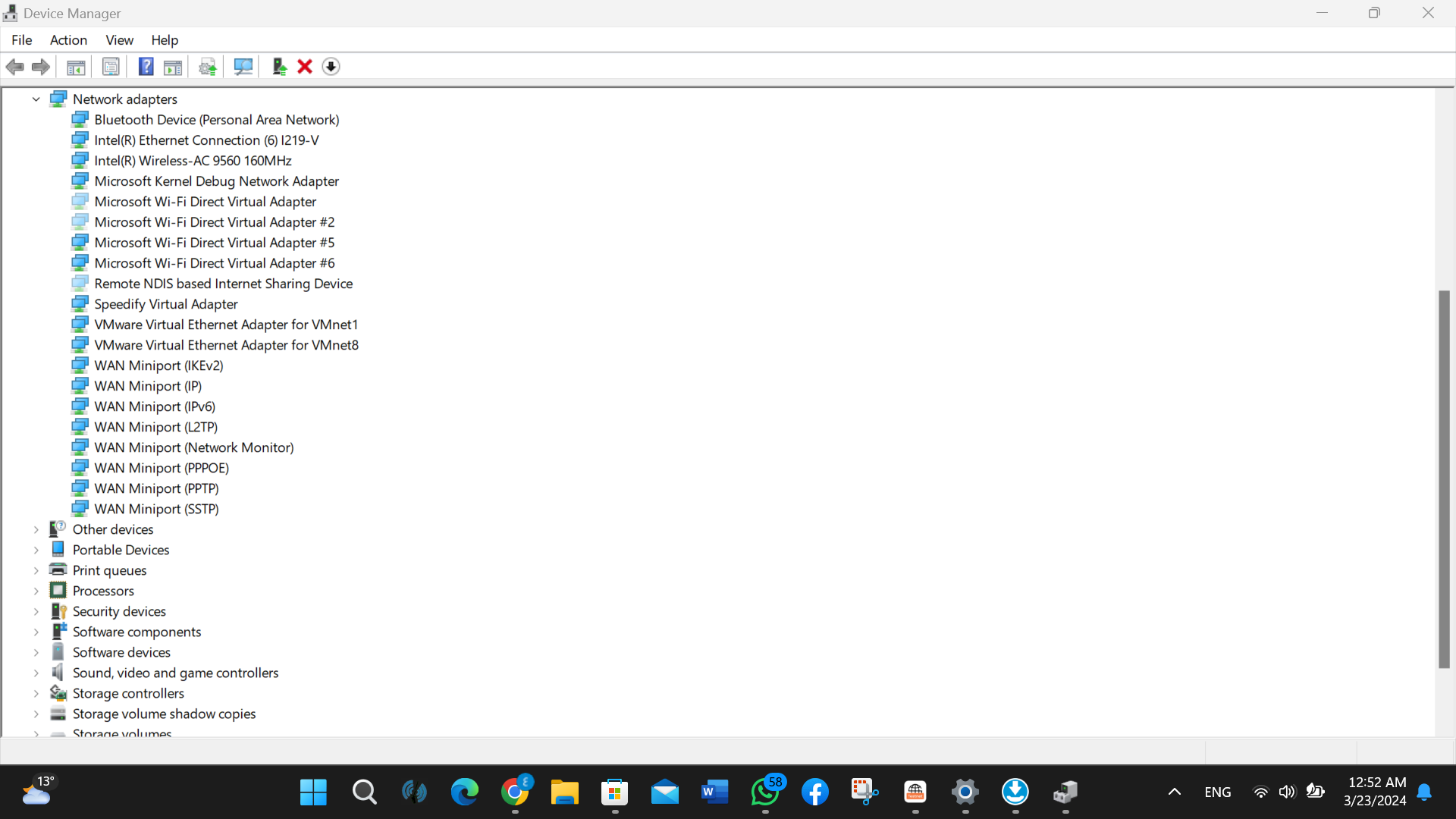Open the Action menu
Image resolution: width=1456 pixels, height=819 pixels.
(68, 39)
